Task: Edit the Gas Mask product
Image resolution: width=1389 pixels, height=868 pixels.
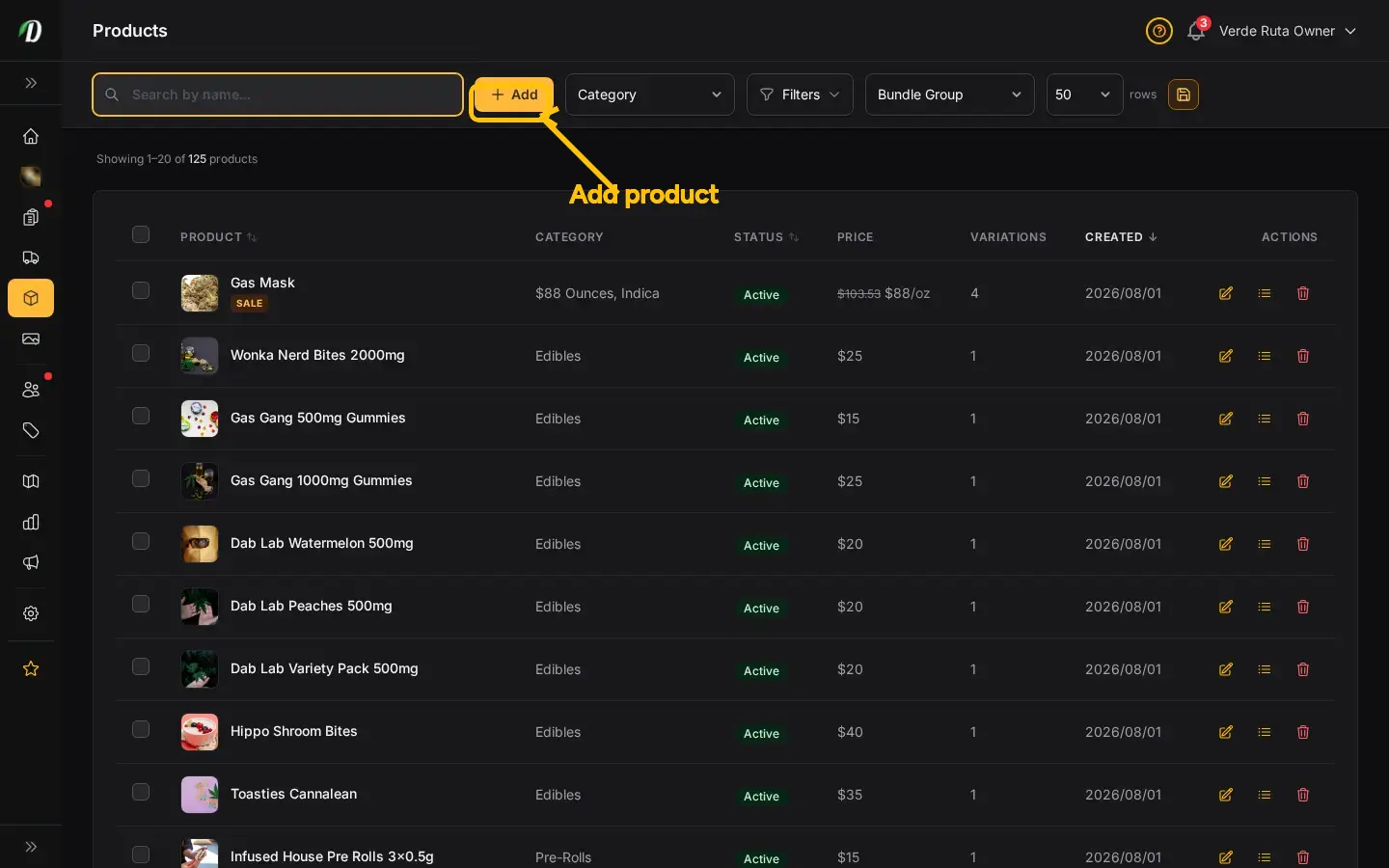Action: point(1226,293)
